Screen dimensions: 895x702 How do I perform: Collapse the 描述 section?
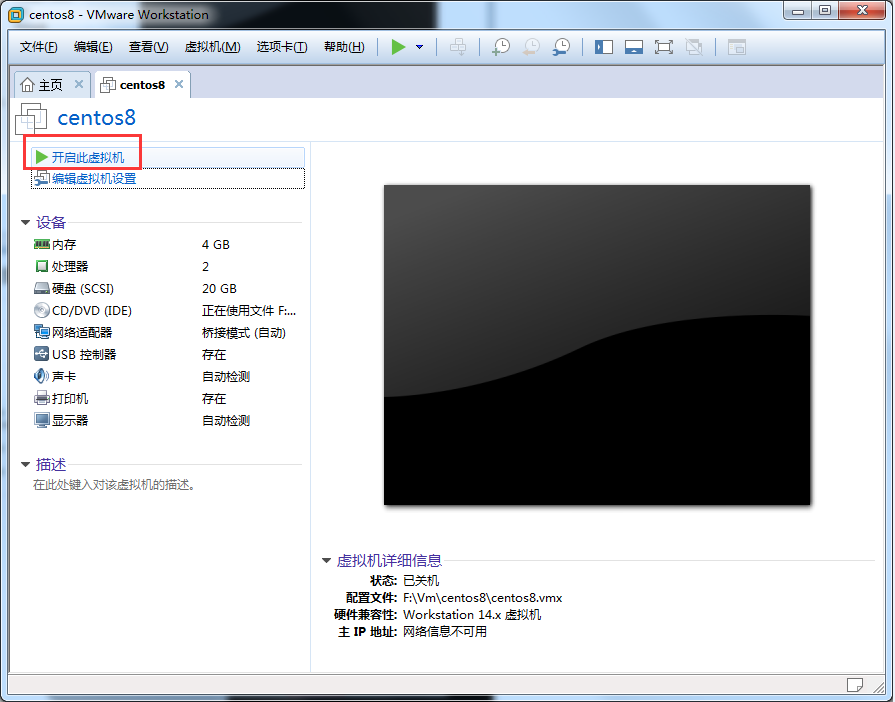[x=26, y=465]
